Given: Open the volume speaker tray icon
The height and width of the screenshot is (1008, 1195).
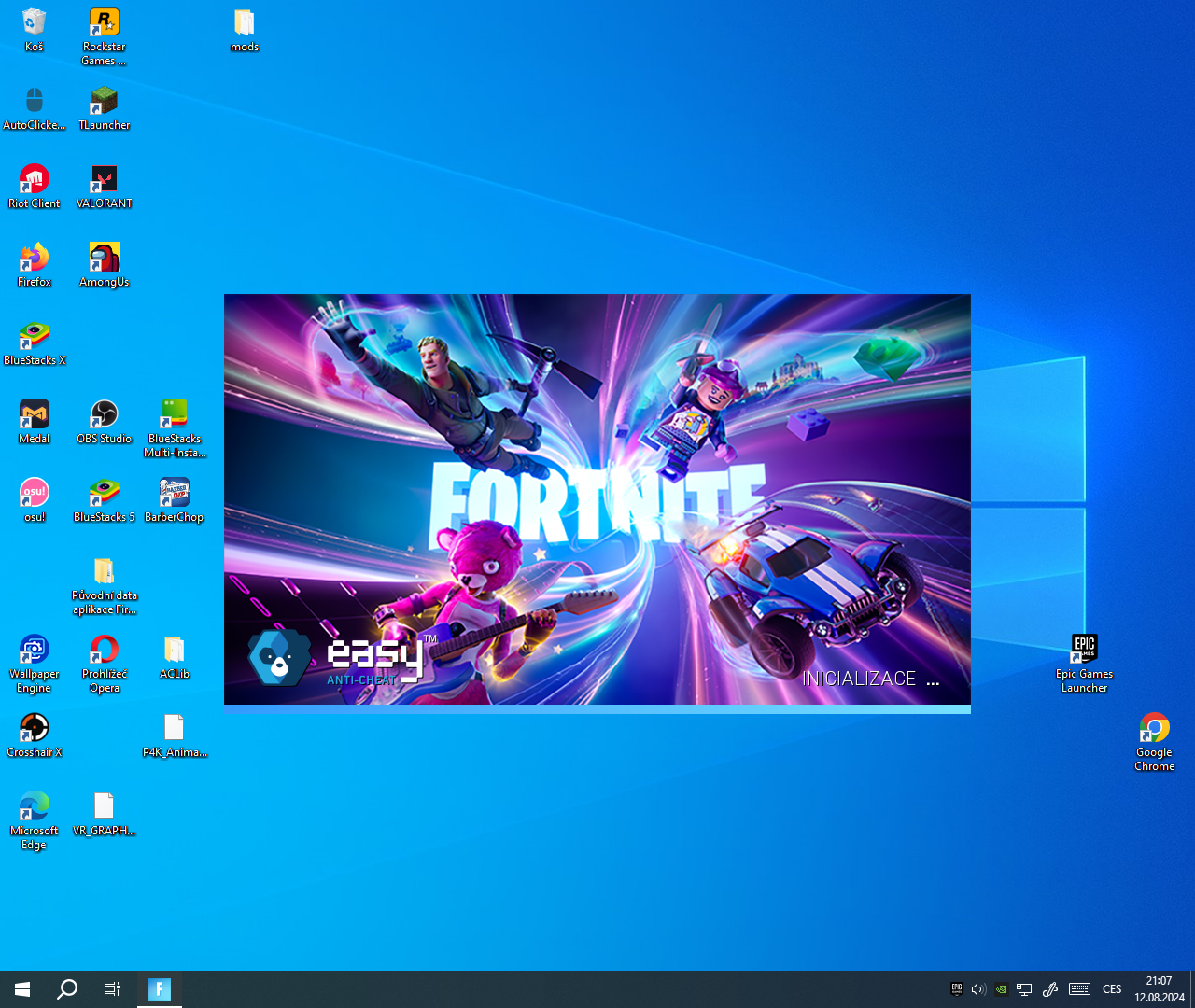Looking at the screenshot, I should pos(978,989).
